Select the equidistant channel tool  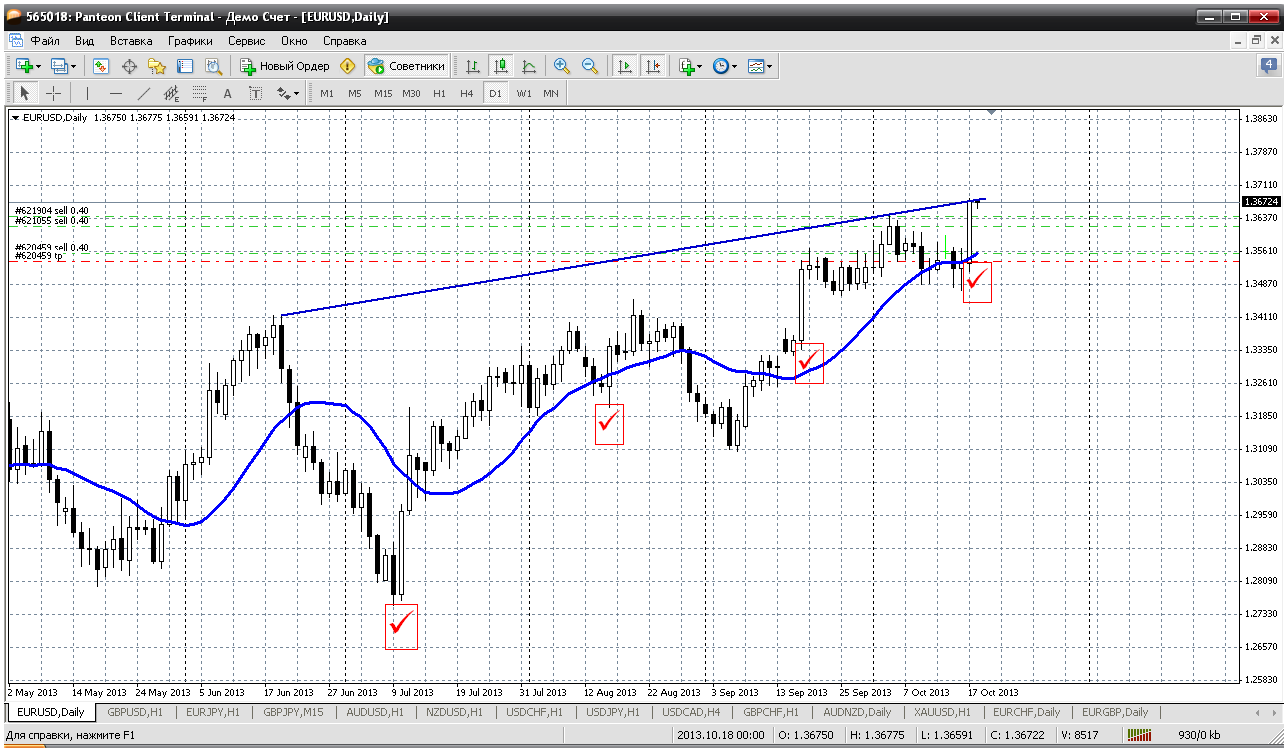pos(171,93)
